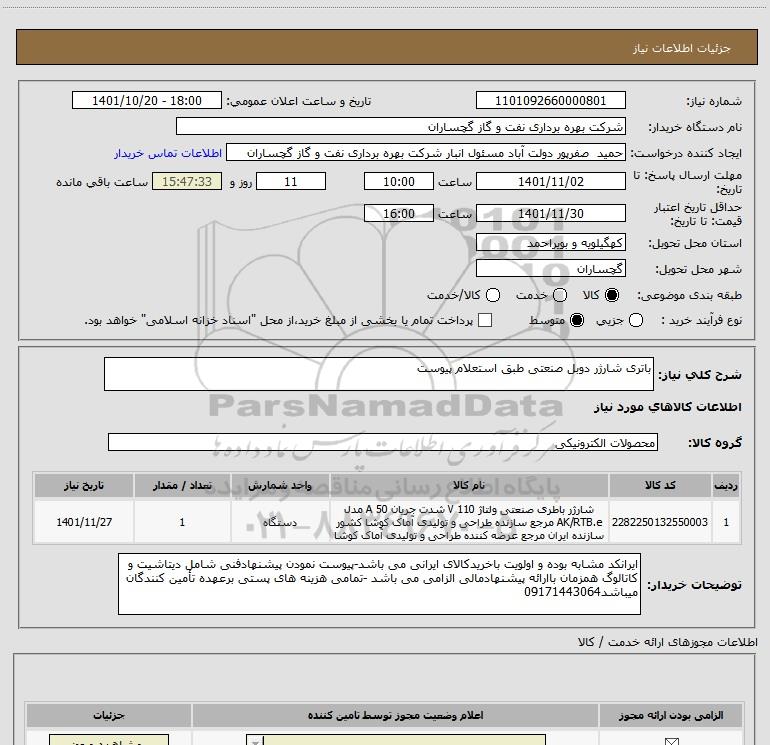Image resolution: width=770 pixels, height=745 pixels.
Task: Click the product group field محصولات الکترونیکی
Action: click(383, 442)
